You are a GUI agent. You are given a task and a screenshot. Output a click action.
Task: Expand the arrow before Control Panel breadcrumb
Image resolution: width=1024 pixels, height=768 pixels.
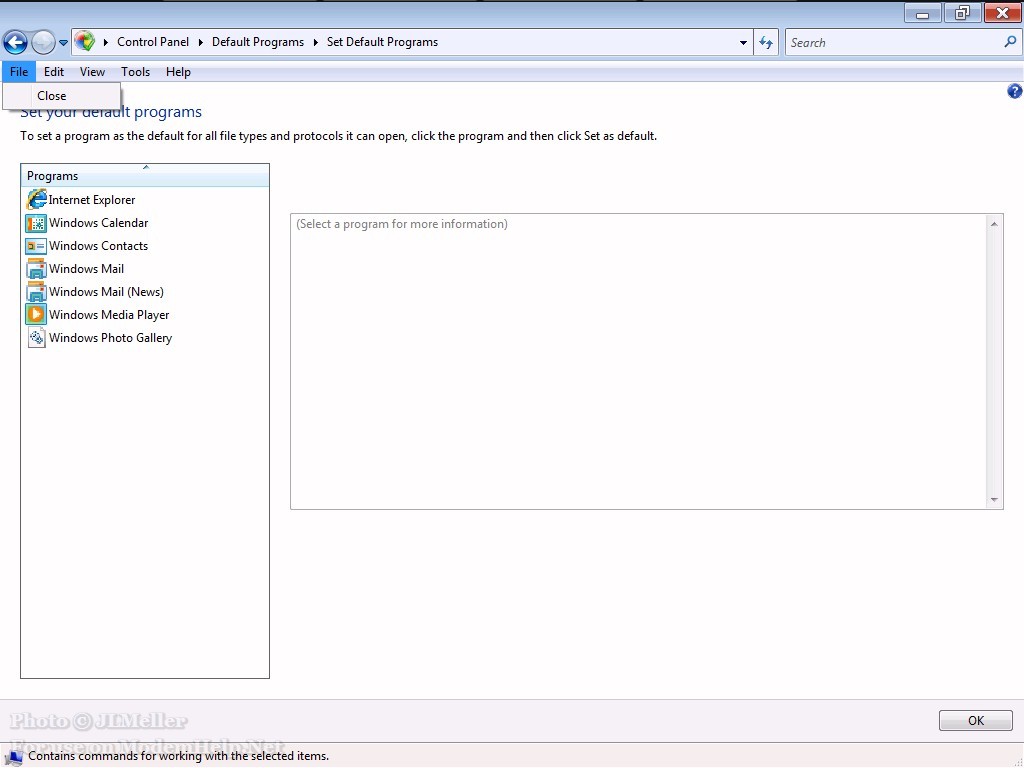(x=106, y=42)
